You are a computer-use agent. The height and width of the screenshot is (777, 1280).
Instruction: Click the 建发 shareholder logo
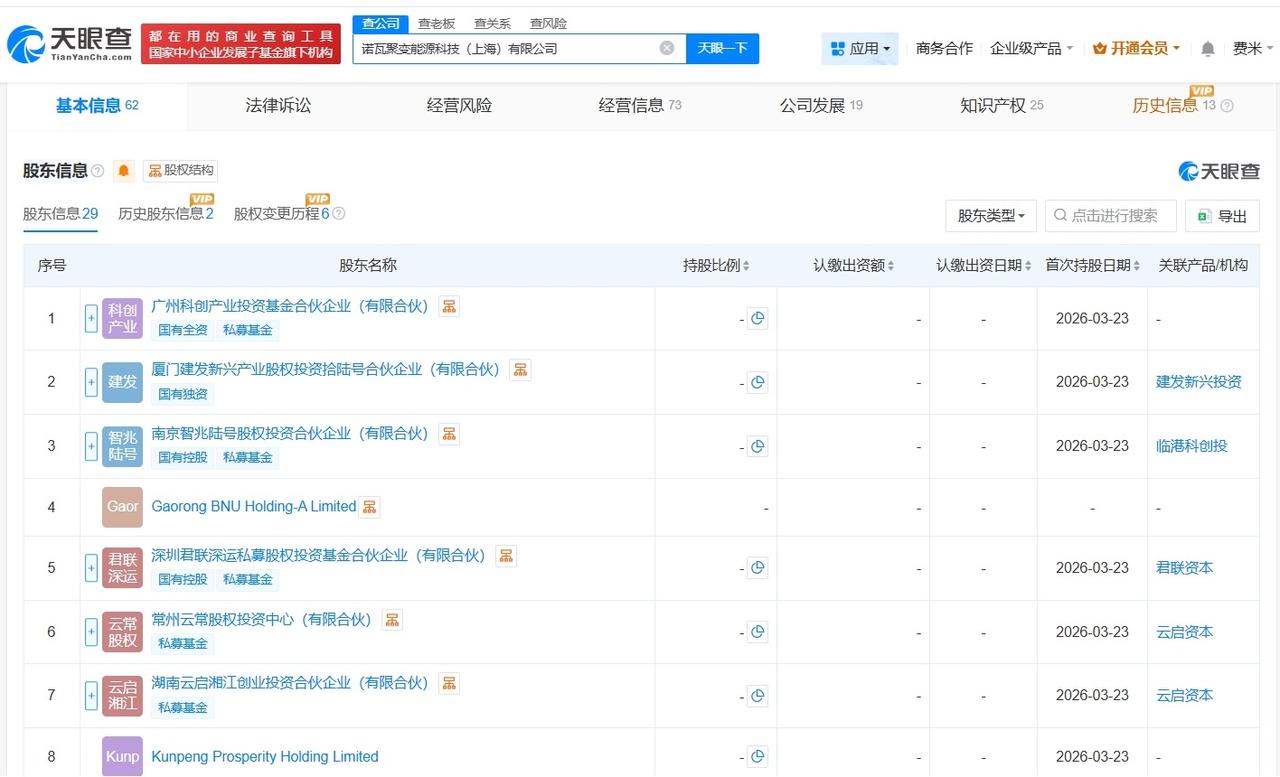[122, 382]
